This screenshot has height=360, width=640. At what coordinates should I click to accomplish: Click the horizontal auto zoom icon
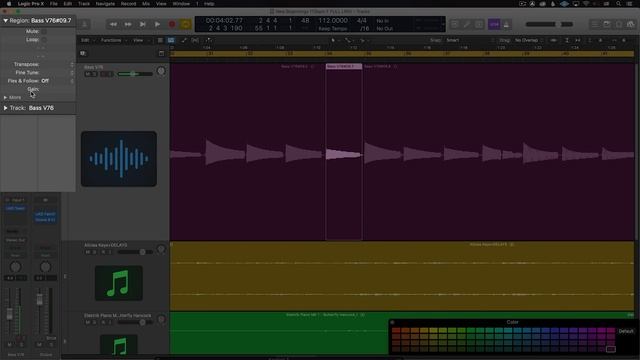point(578,40)
